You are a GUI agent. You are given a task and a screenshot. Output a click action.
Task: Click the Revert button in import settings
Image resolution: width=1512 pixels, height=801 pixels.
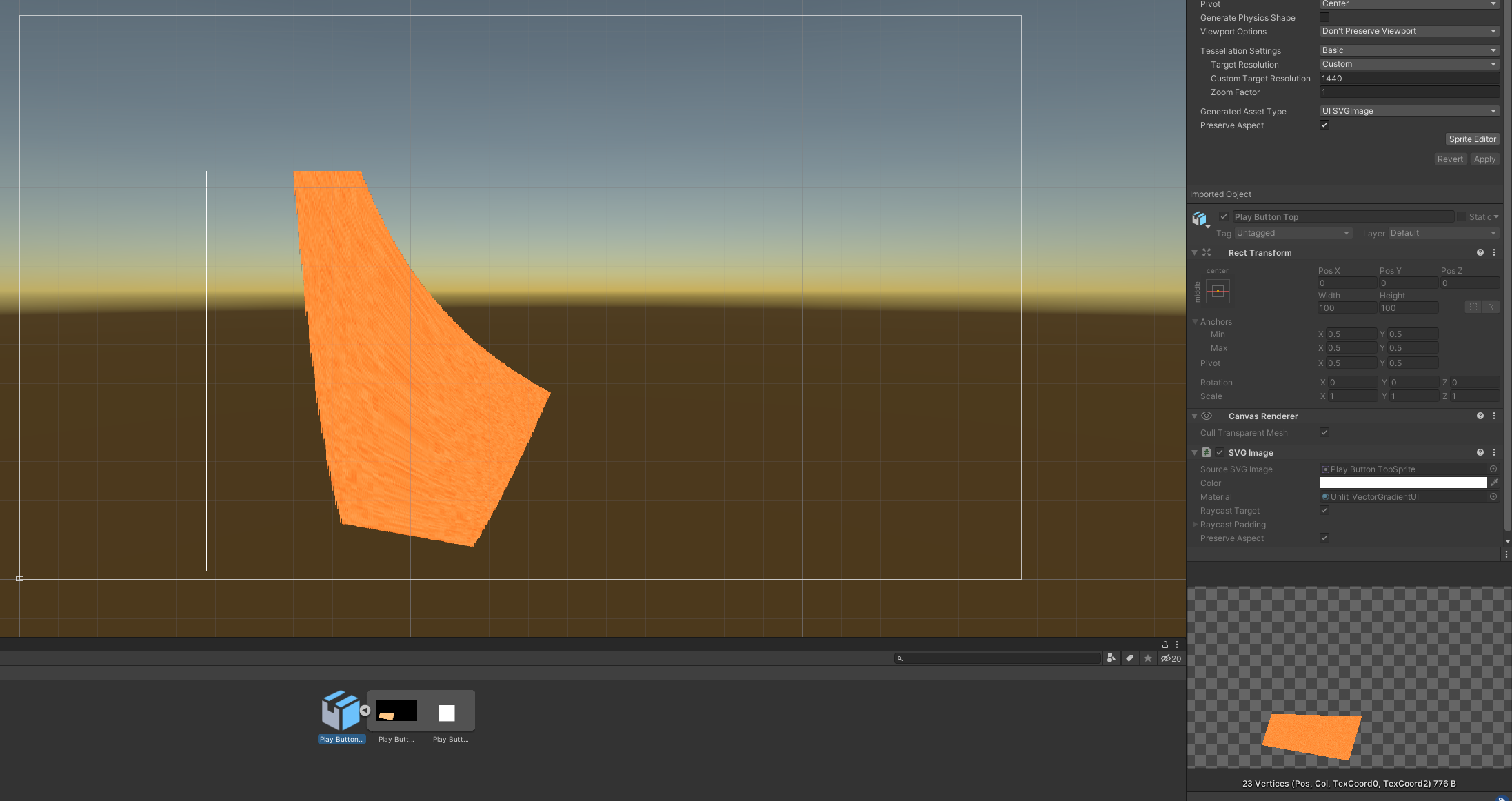tap(1448, 159)
